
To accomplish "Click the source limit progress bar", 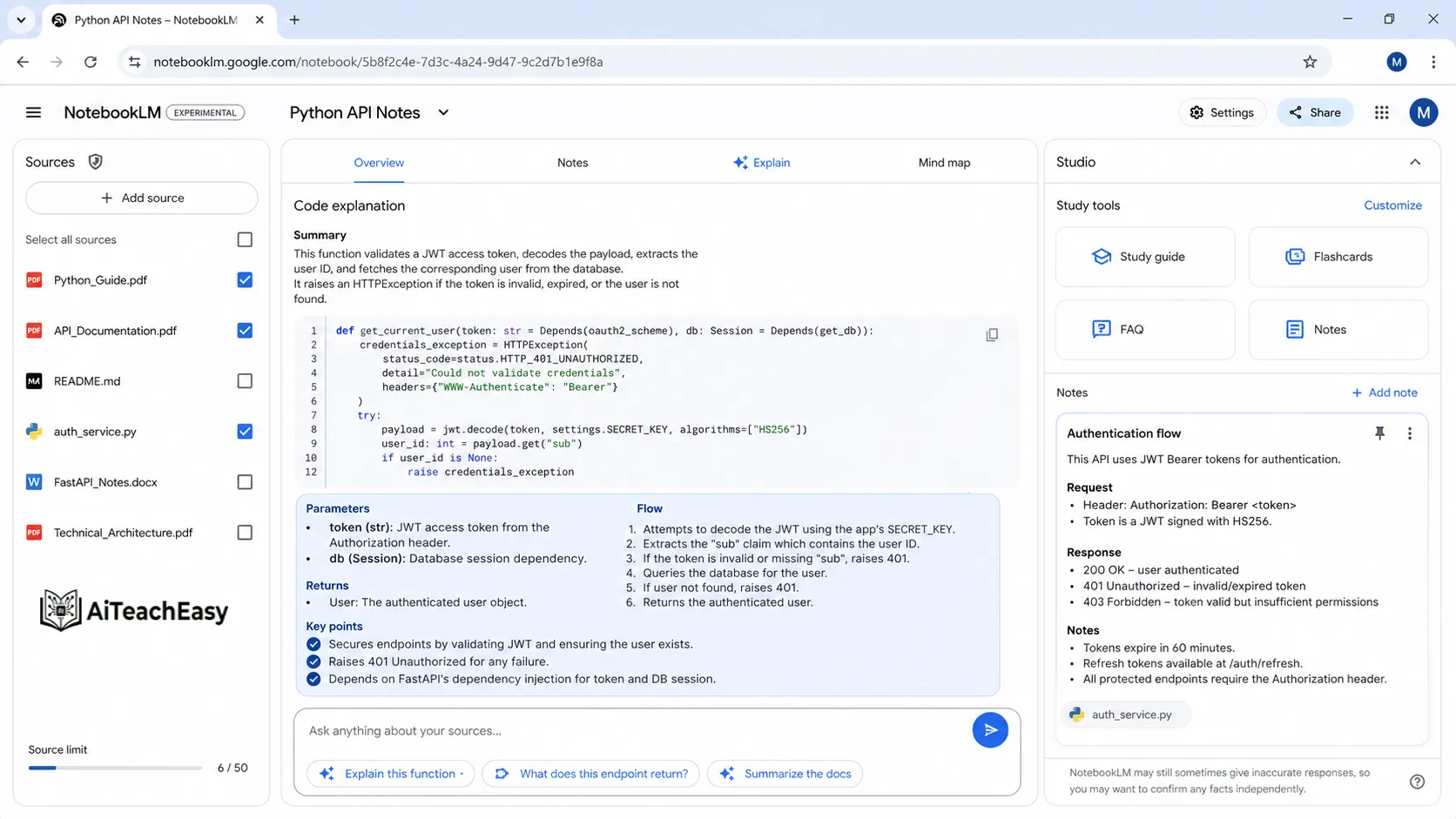I will [x=115, y=768].
